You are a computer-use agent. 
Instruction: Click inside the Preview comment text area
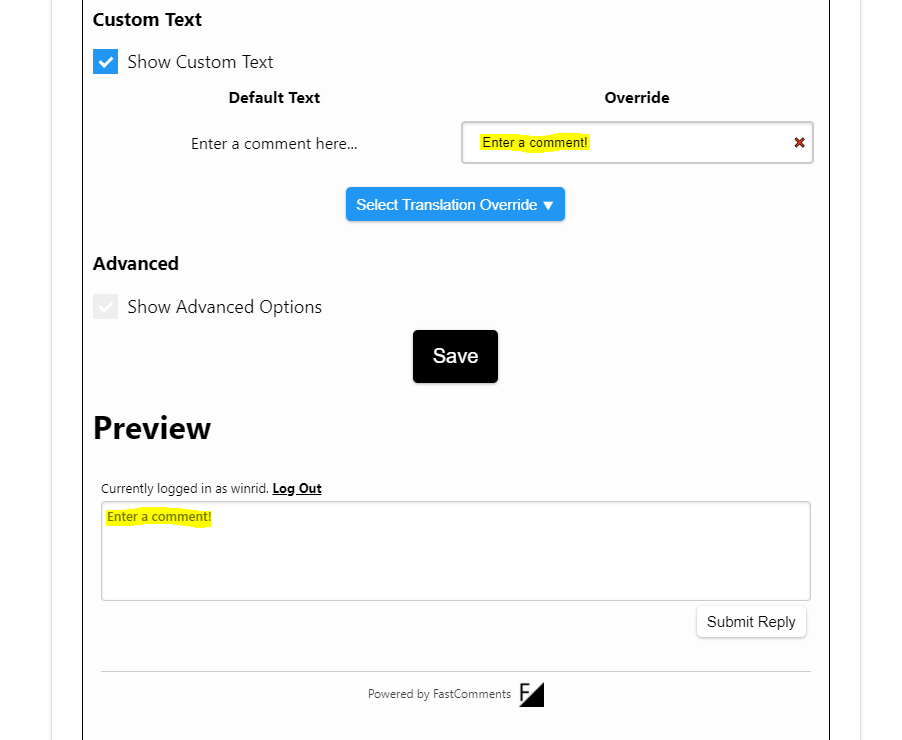point(455,560)
